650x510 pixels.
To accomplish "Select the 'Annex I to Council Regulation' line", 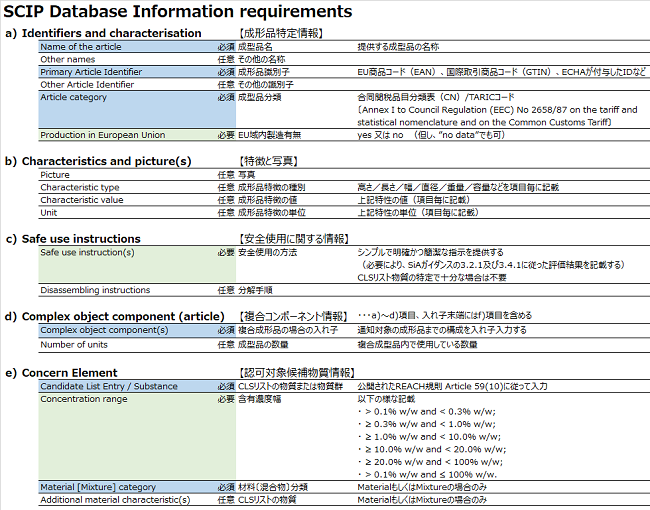I will coord(497,110).
